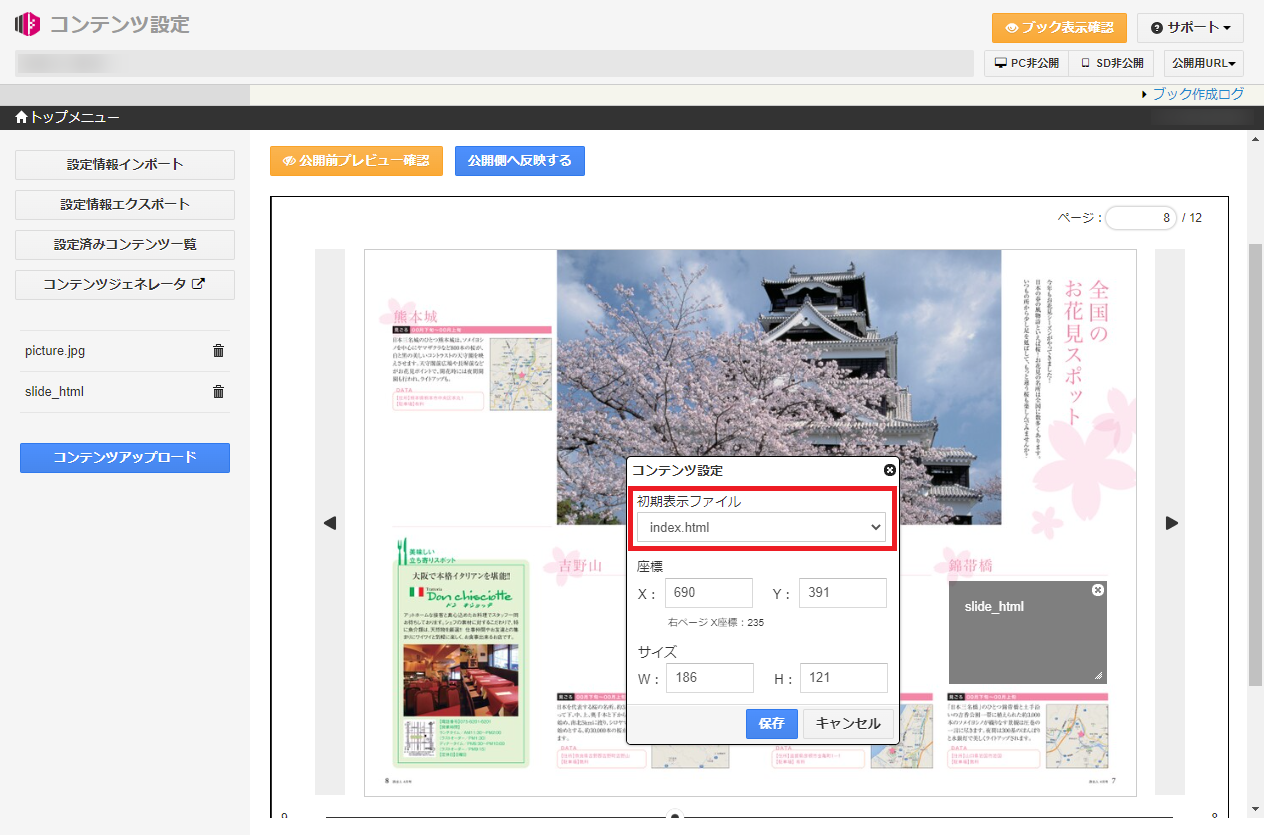Toggle SD非公開 publish status

click(1111, 63)
